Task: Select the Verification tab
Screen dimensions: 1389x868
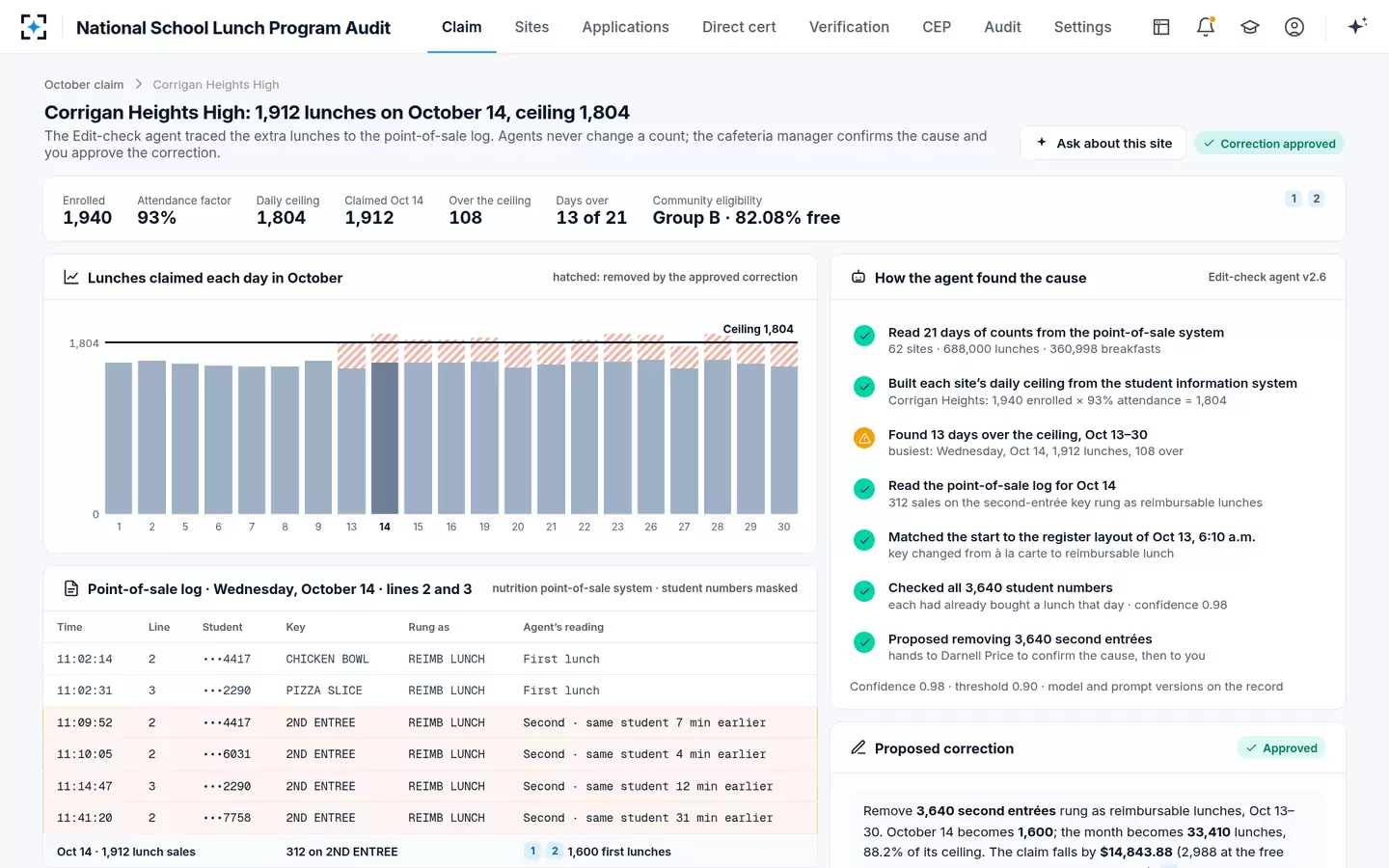Action: 849,27
